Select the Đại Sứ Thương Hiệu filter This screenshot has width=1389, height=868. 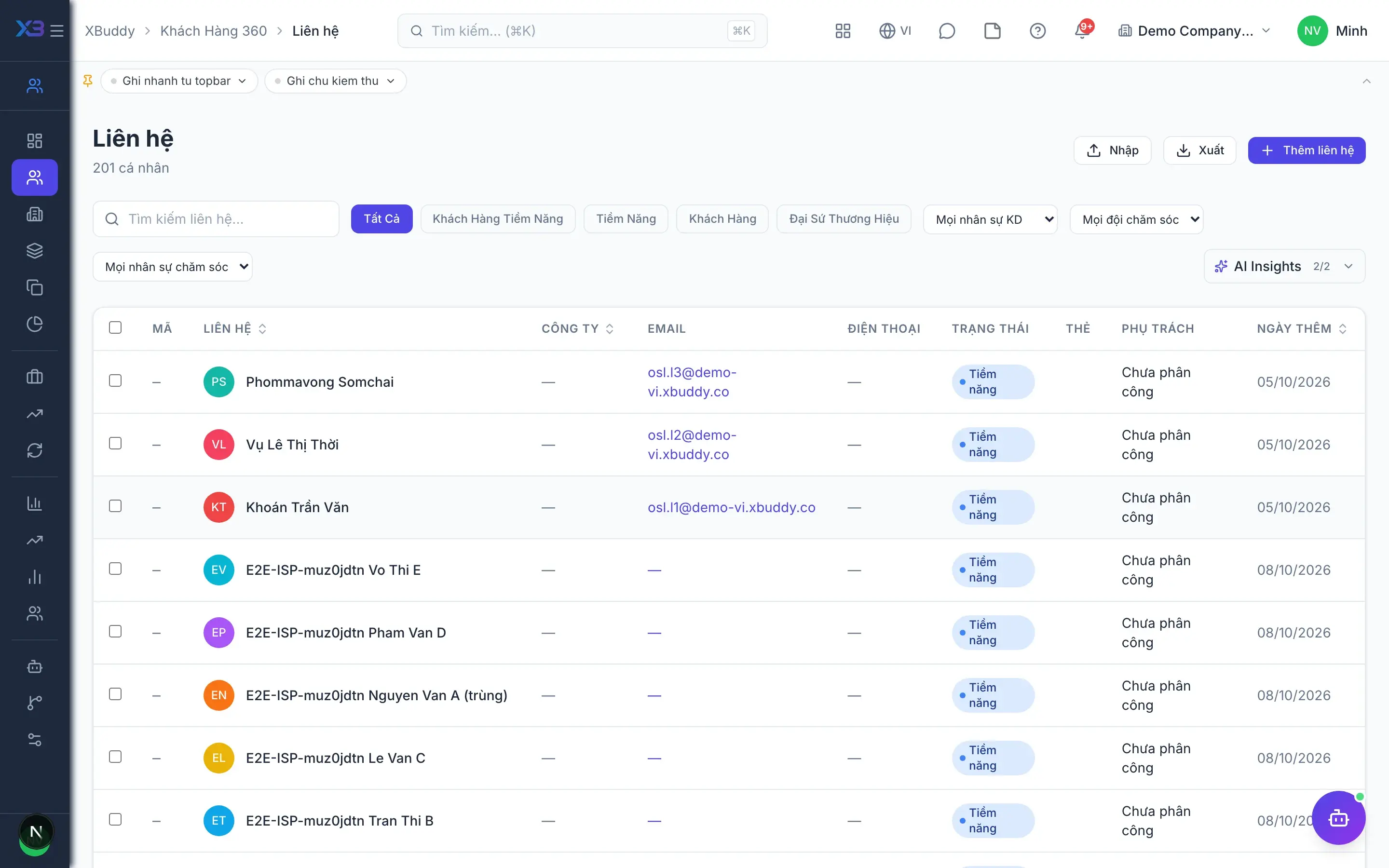[x=844, y=219]
